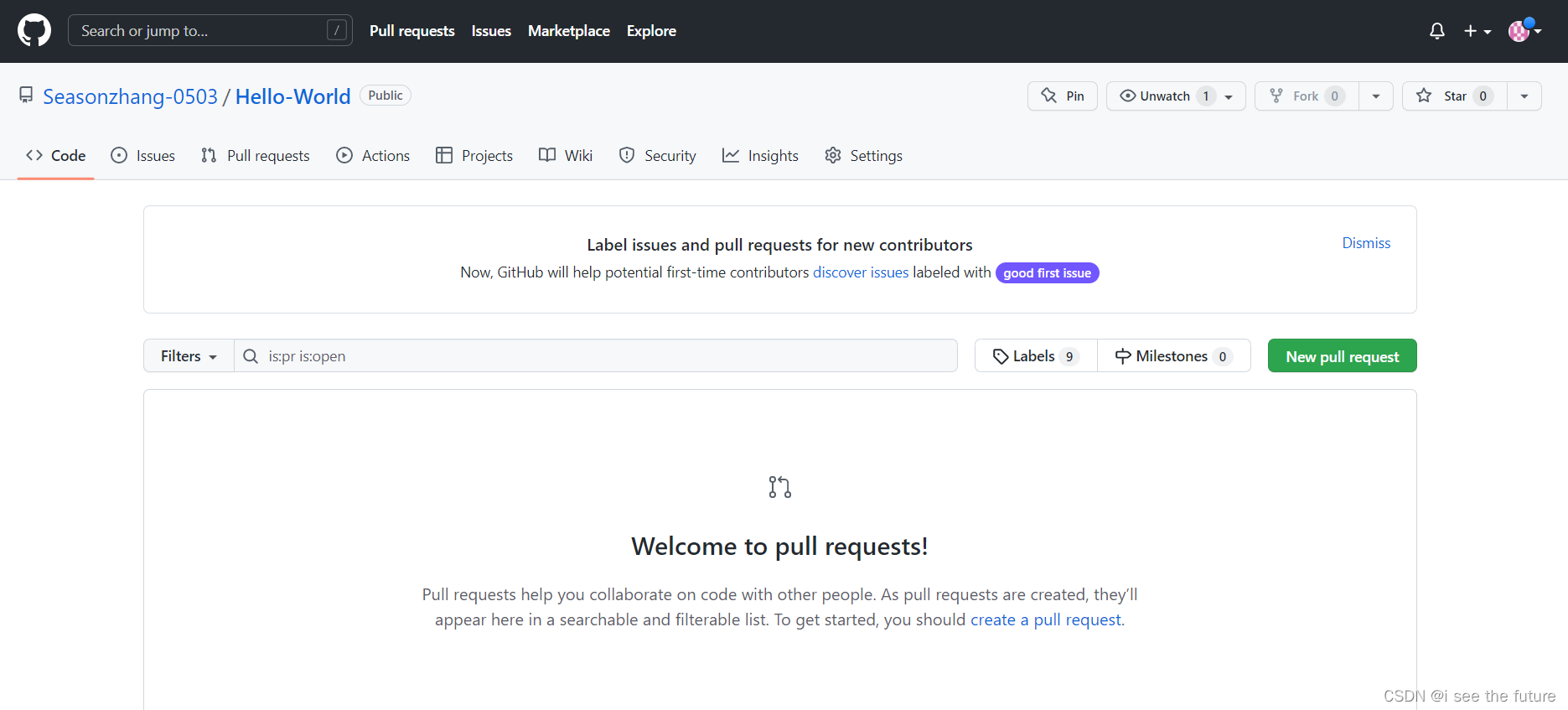Switch to the Security tab
Viewport: 1568px width, 710px height.
658,155
